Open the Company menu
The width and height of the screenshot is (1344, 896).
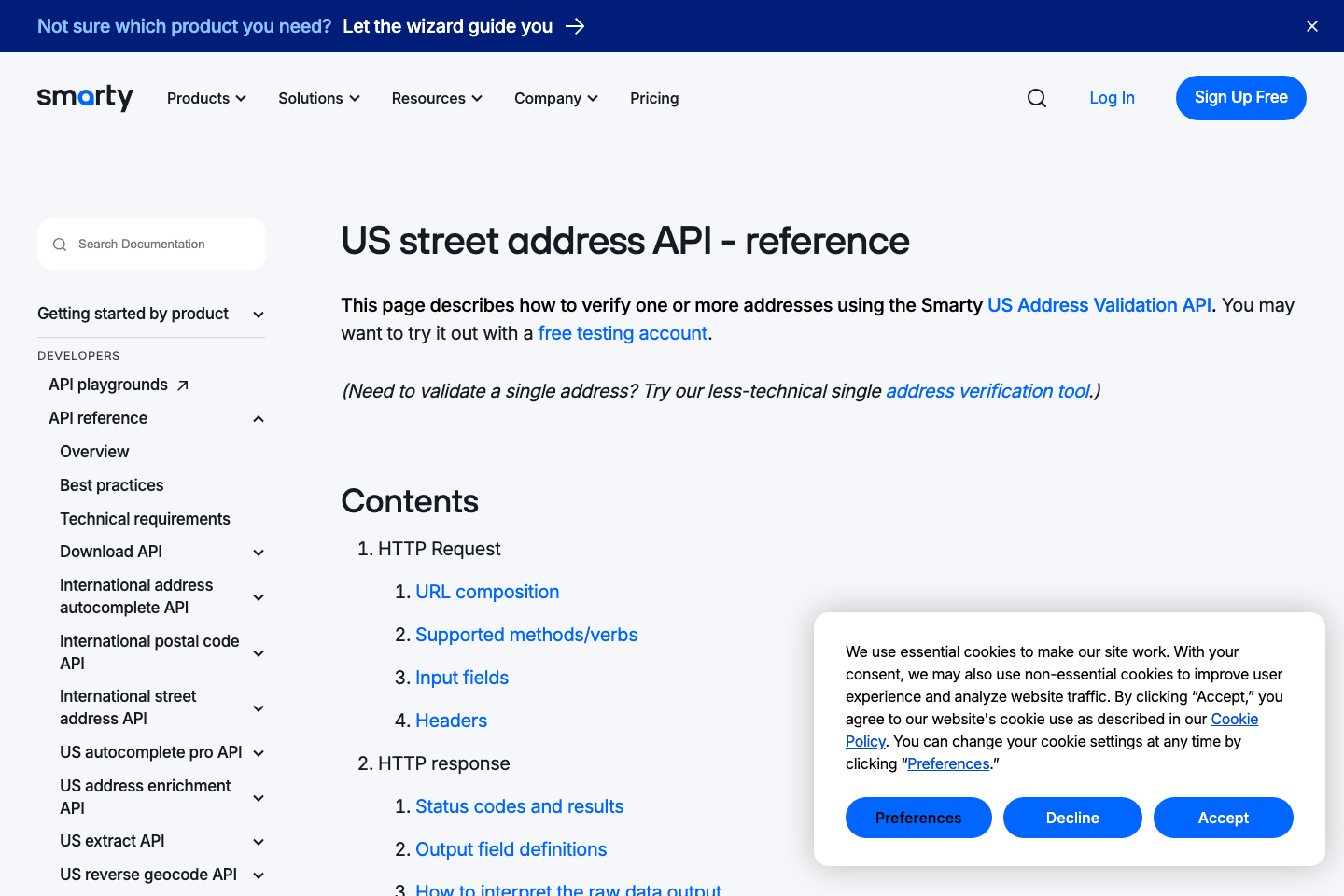pos(554,98)
